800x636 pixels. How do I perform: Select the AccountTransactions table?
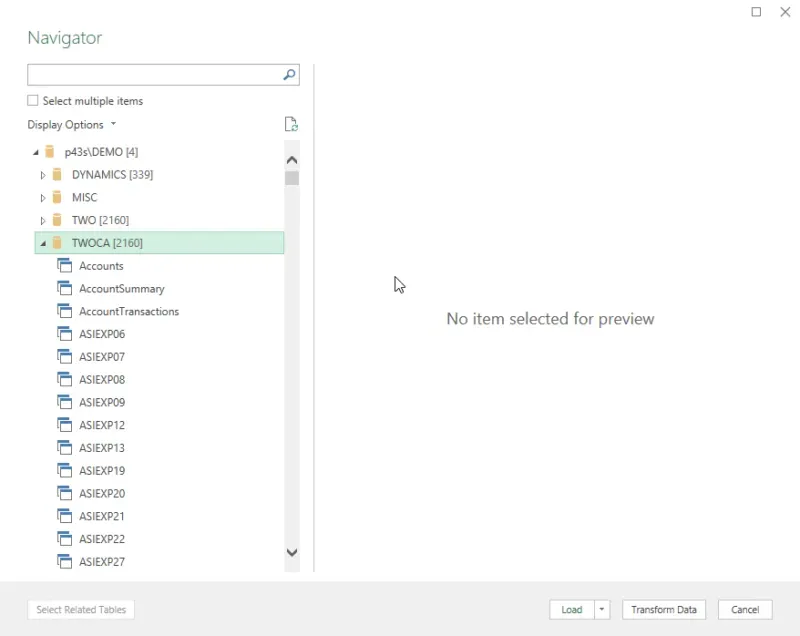[x=129, y=312]
